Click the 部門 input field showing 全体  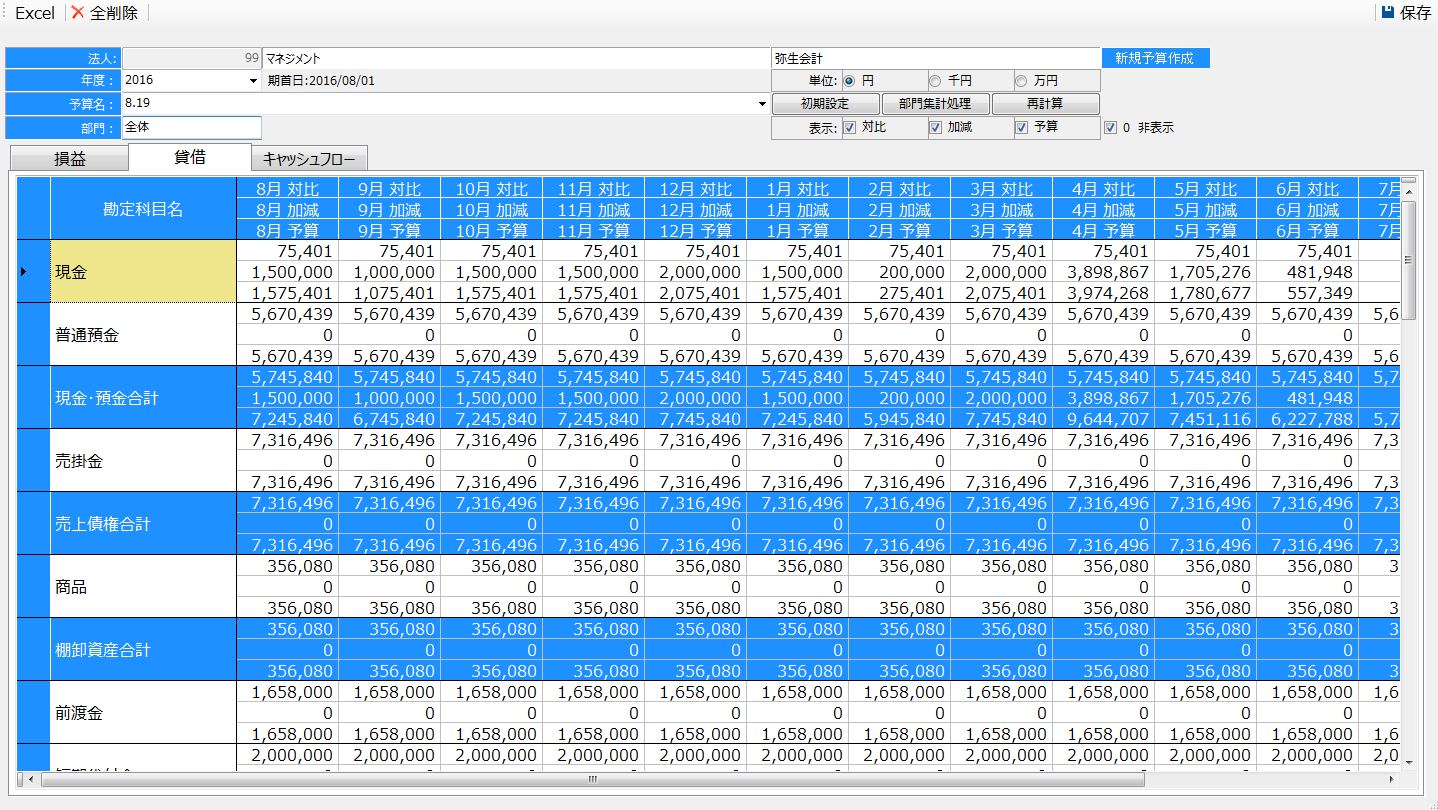click(x=191, y=127)
